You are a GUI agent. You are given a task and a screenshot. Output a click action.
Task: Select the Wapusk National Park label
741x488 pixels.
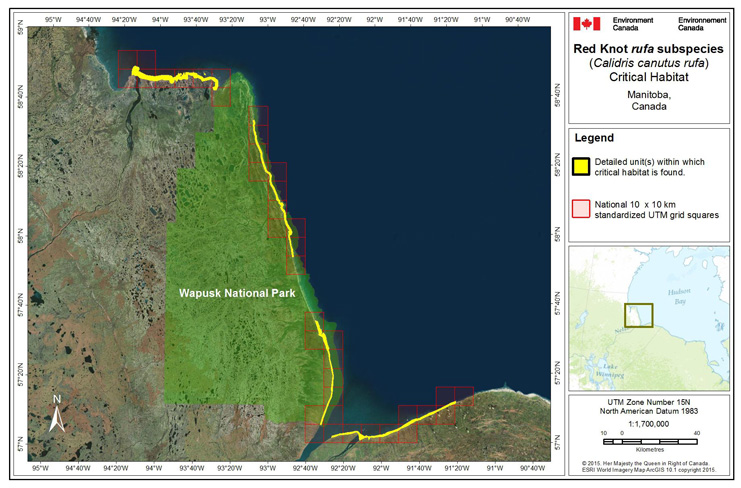[x=227, y=294]
